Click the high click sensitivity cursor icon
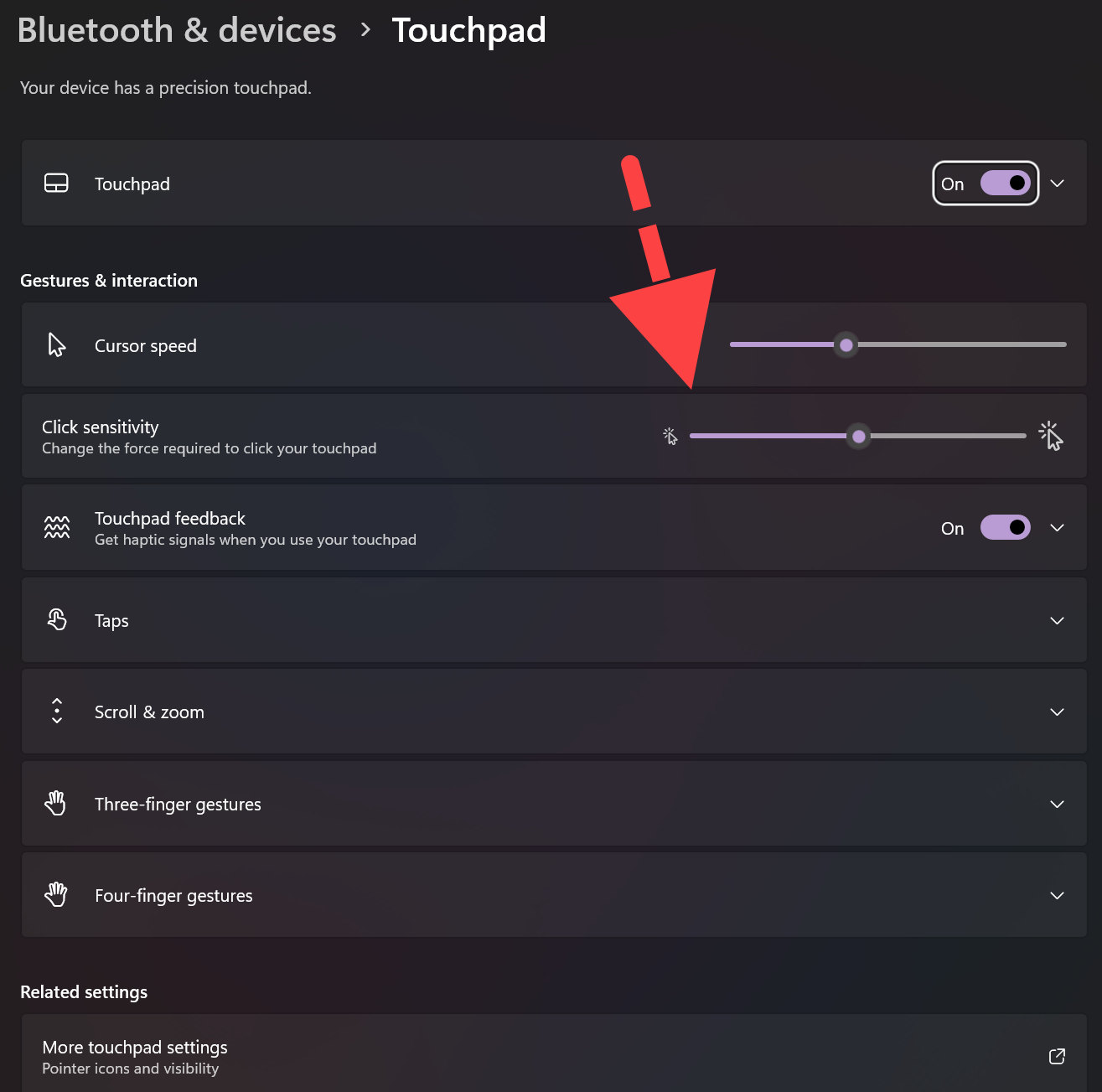 (x=1051, y=436)
